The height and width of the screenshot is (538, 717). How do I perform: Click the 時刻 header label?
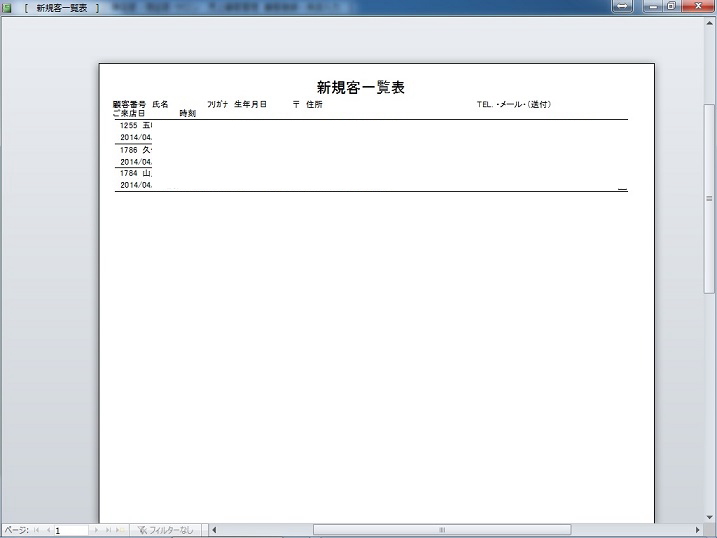coord(187,113)
